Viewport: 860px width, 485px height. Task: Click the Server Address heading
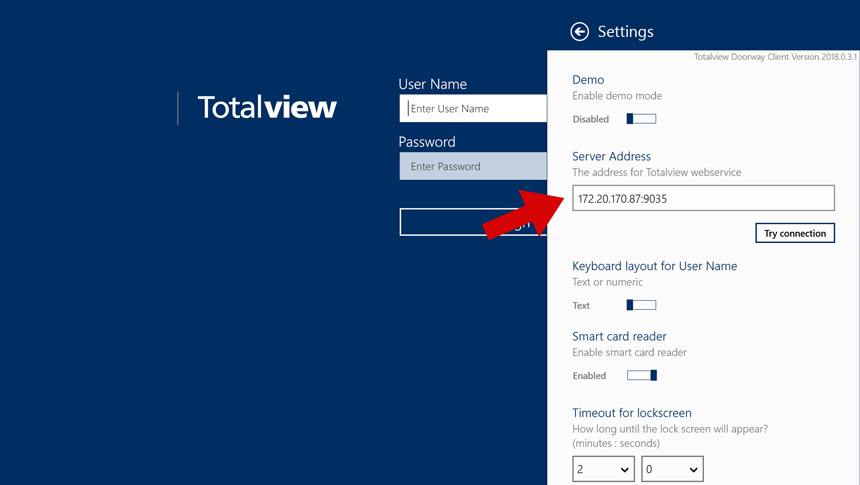click(611, 156)
